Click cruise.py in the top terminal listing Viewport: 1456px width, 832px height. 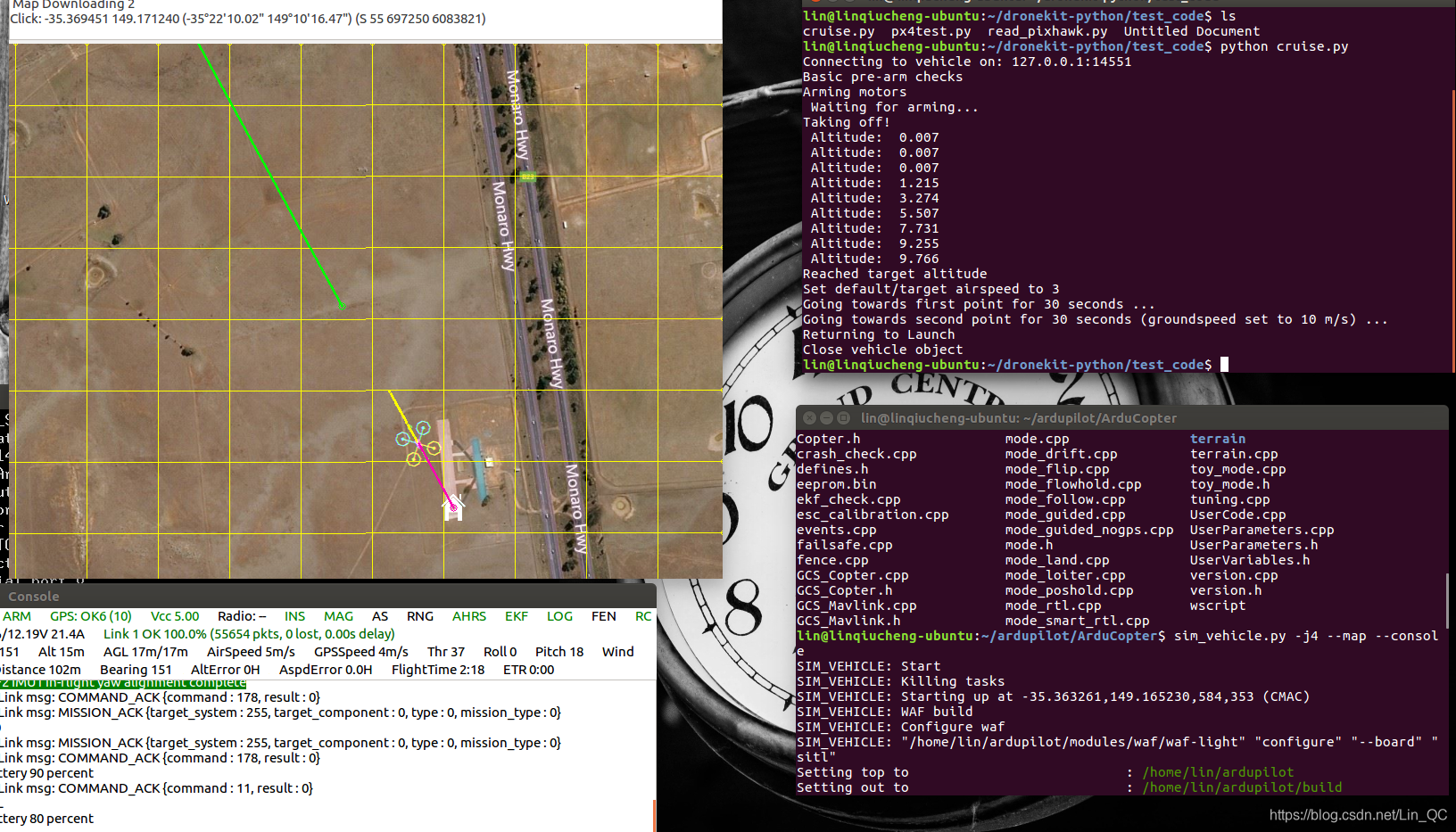coord(839,31)
